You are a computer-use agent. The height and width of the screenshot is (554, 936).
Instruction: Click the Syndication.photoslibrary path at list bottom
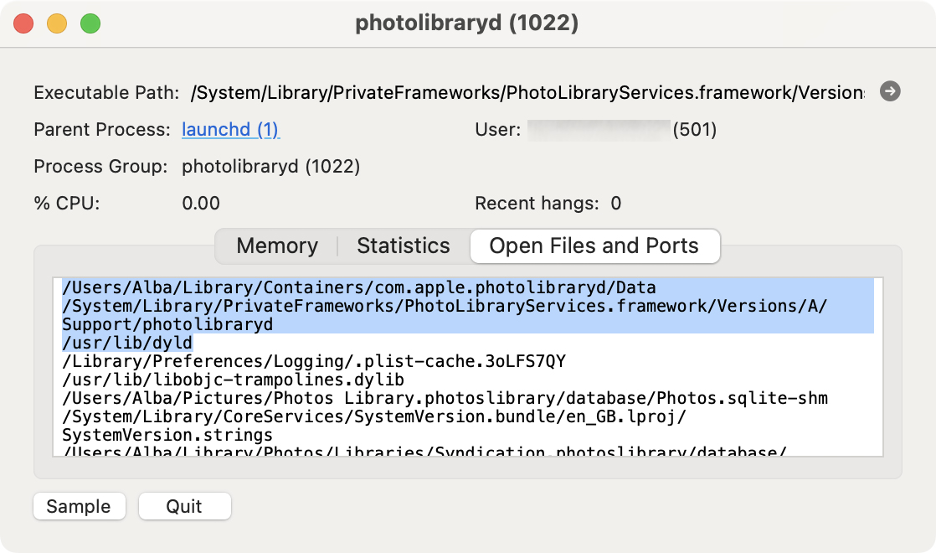click(424, 452)
